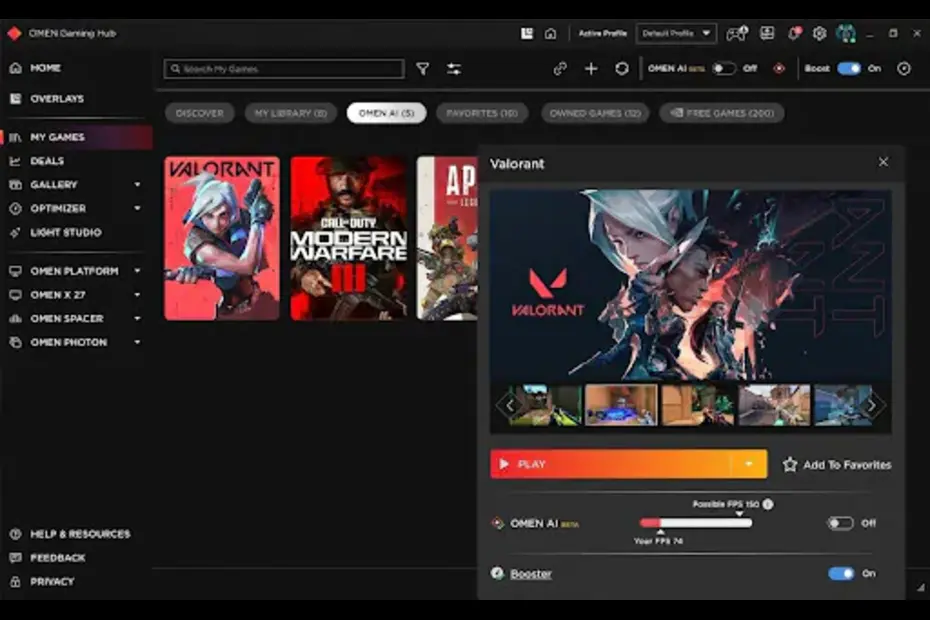
Task: Select the Apex Legends game card
Action: coord(447,238)
